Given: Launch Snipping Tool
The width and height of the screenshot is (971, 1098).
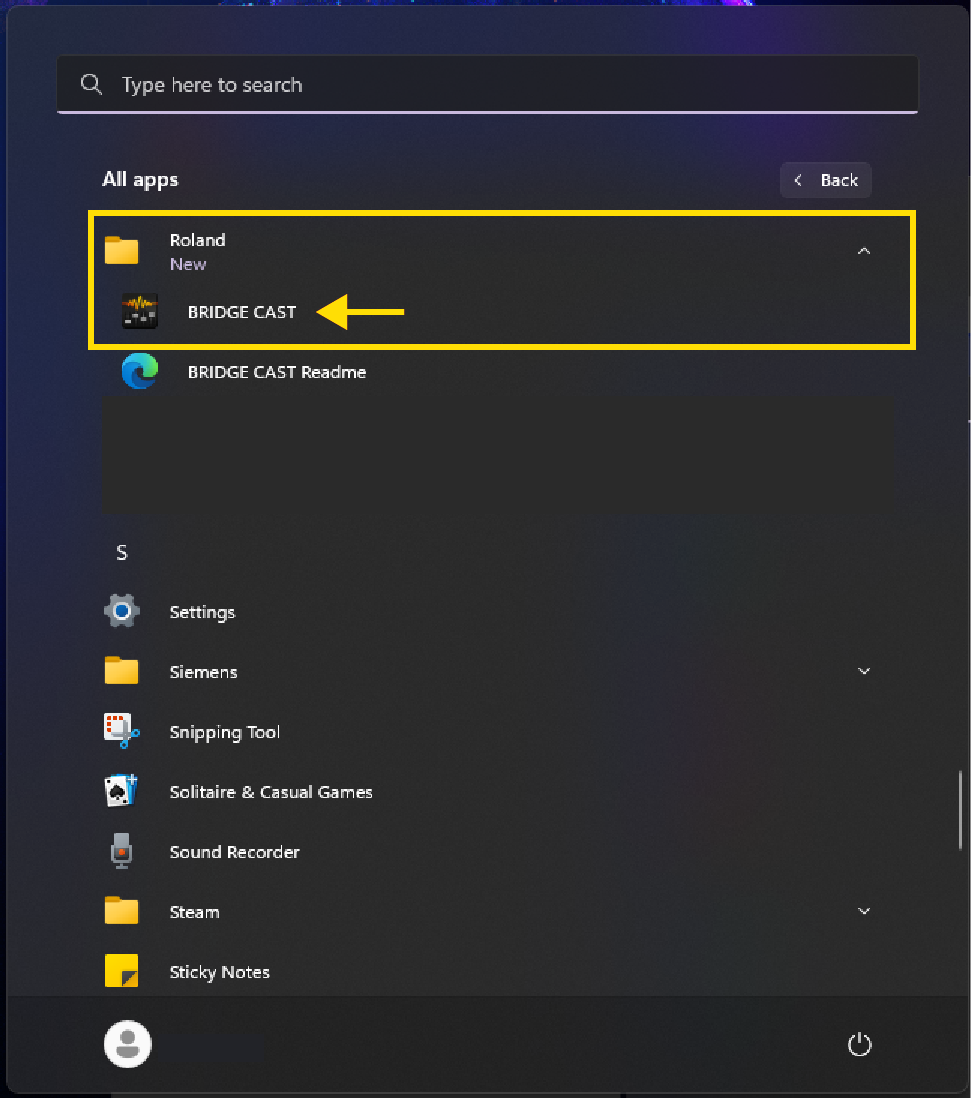Looking at the screenshot, I should coord(224,731).
